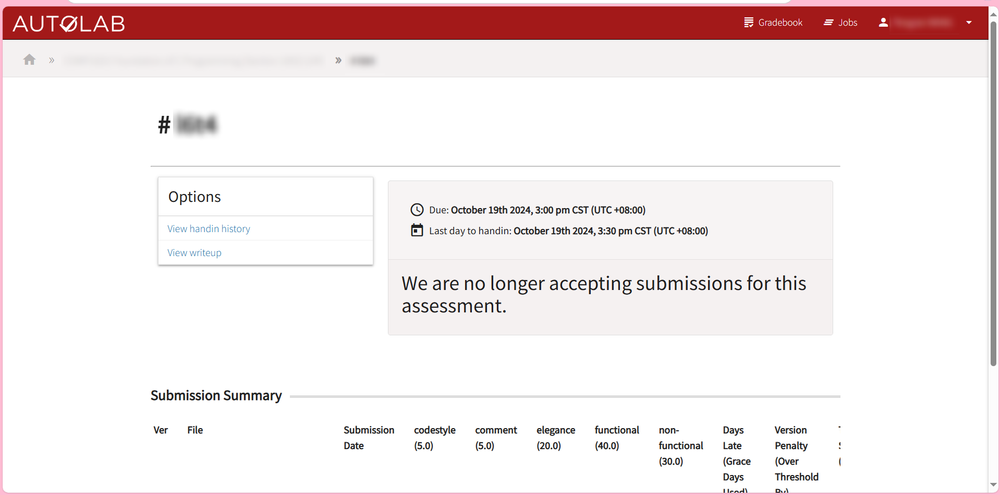Click the due date October 19th 3:00 pm text
Viewport: 1000px width, 495px height.
point(548,210)
